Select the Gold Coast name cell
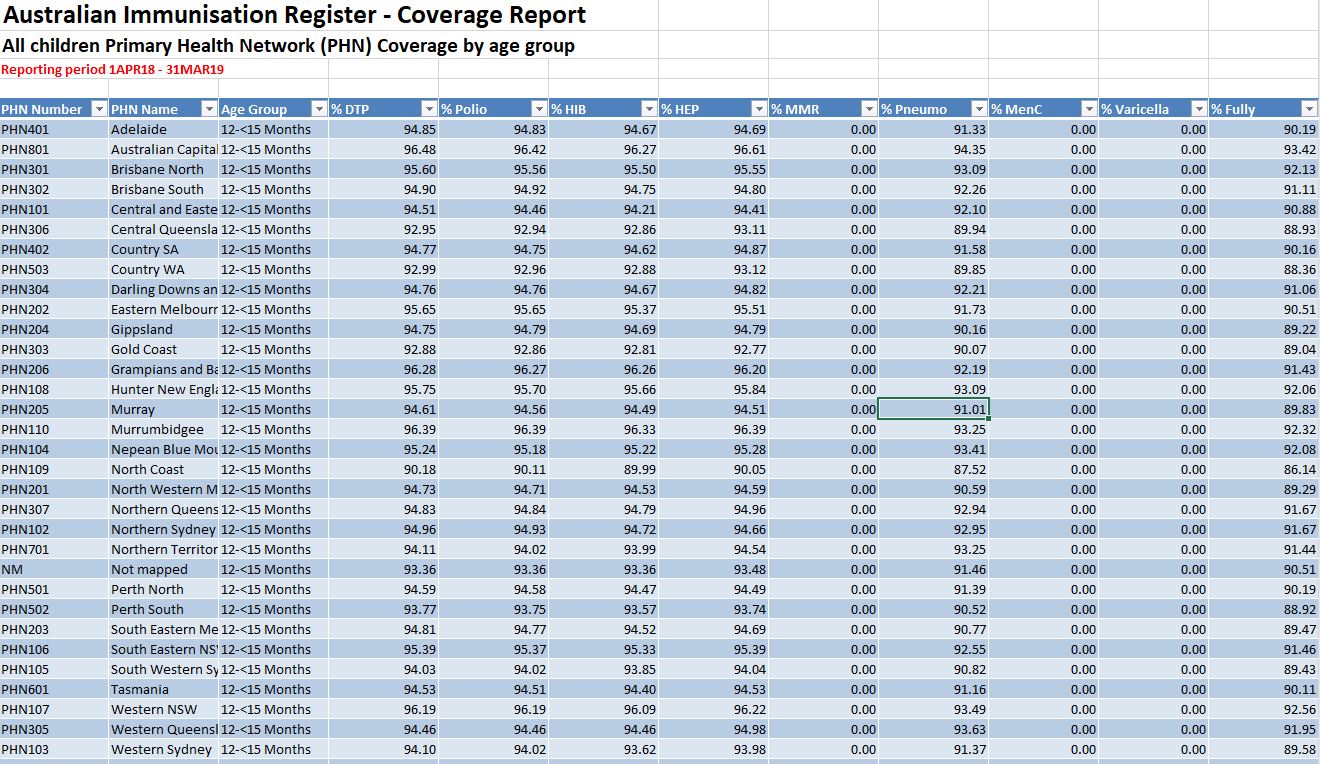Viewport: 1320px width, 764px height. click(x=163, y=349)
